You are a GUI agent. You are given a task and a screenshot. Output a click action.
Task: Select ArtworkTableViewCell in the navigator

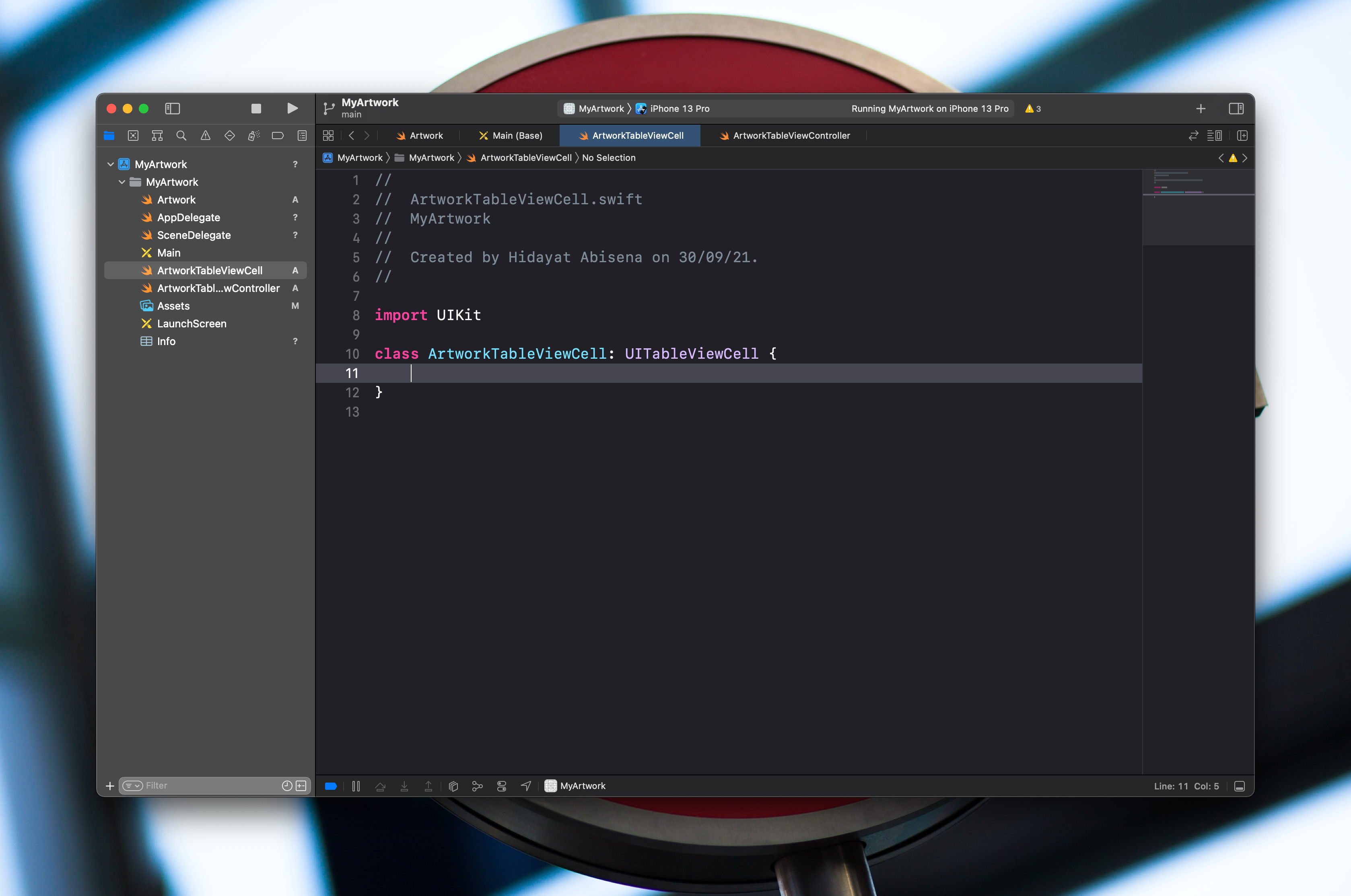pyautogui.click(x=206, y=270)
